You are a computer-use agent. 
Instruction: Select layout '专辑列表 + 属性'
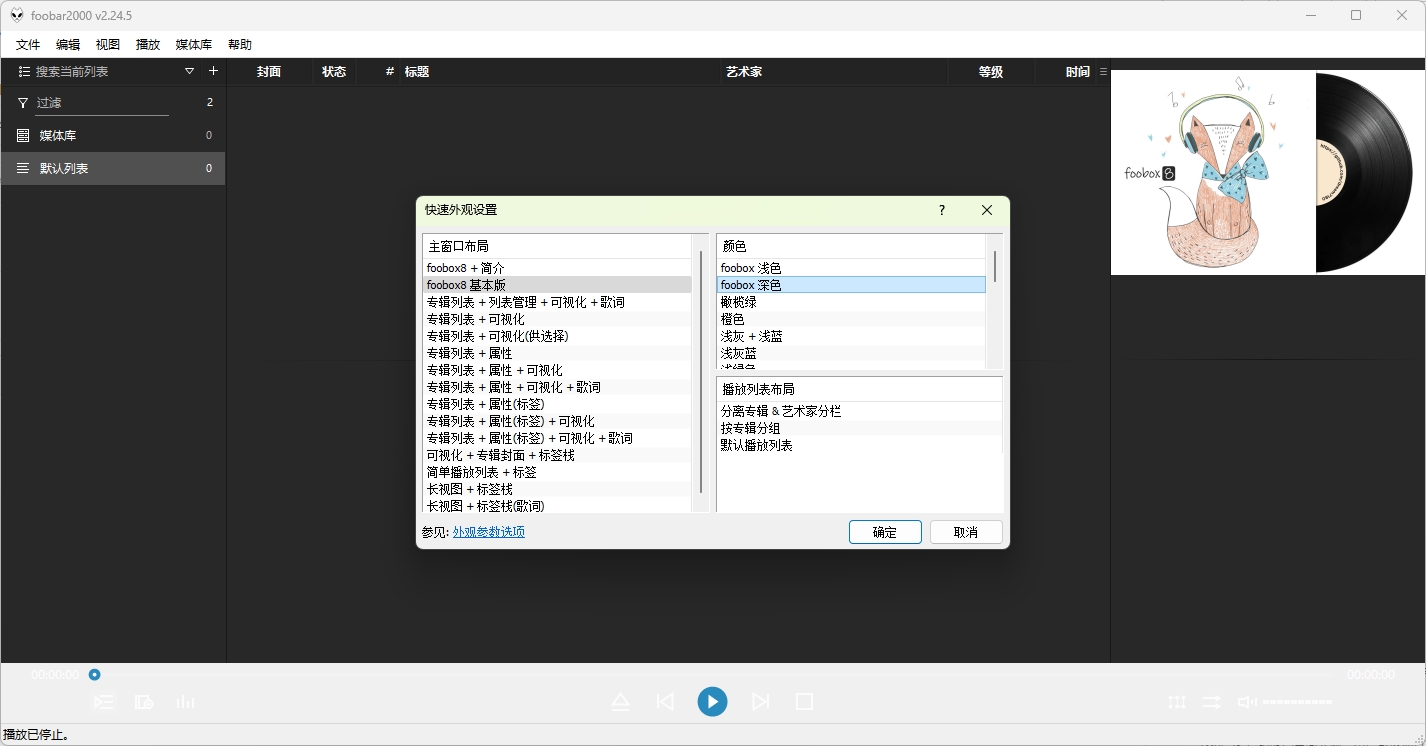tap(557, 353)
